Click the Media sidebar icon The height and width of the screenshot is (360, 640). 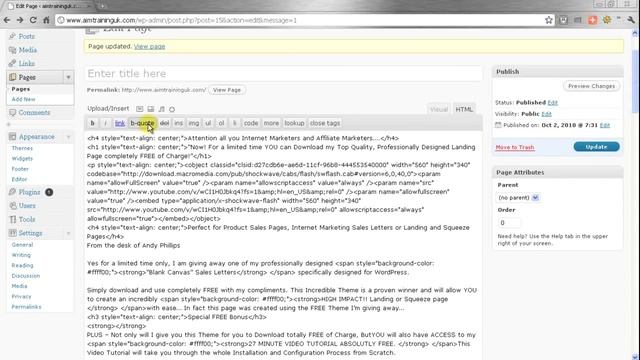pyautogui.click(x=12, y=50)
